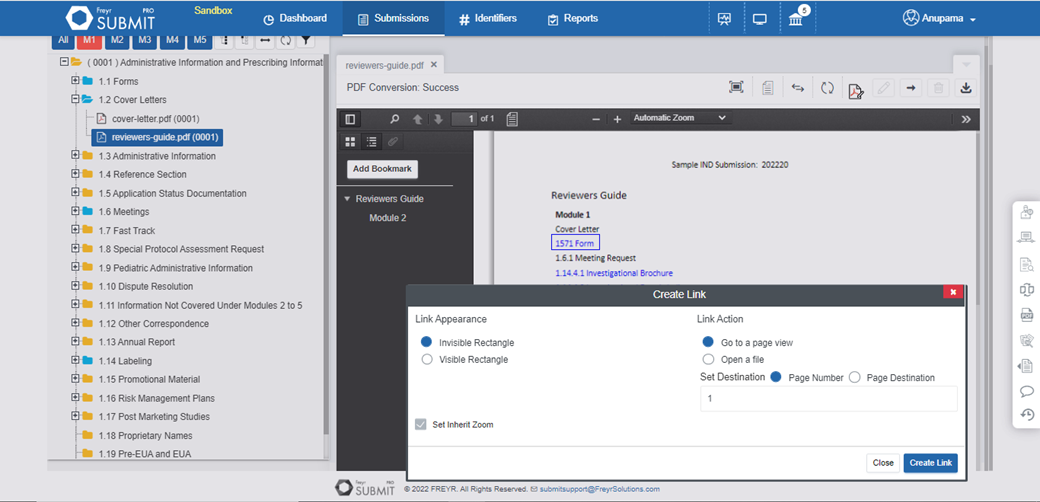Toggle the PDF viewer sidebar
This screenshot has width=1040, height=502.
[x=350, y=119]
